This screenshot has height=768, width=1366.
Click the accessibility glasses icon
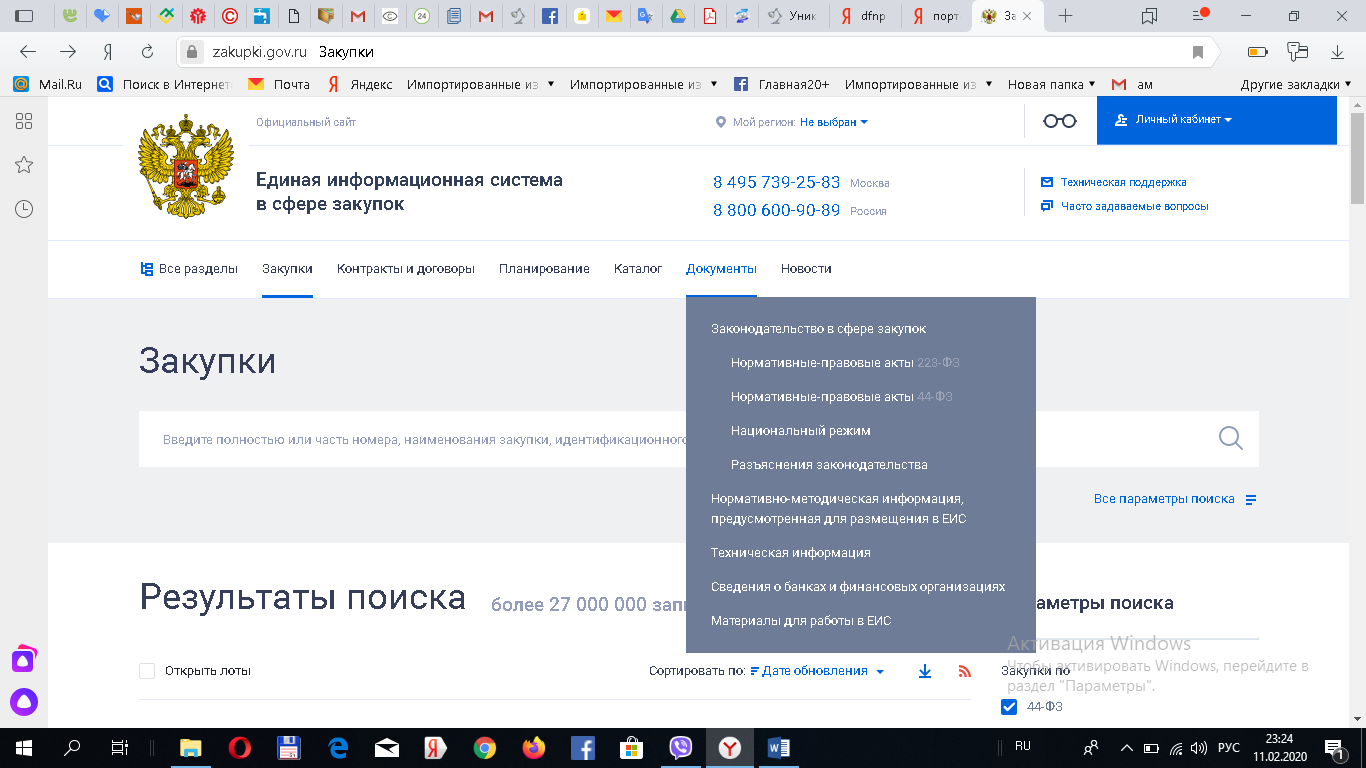[x=1059, y=121]
